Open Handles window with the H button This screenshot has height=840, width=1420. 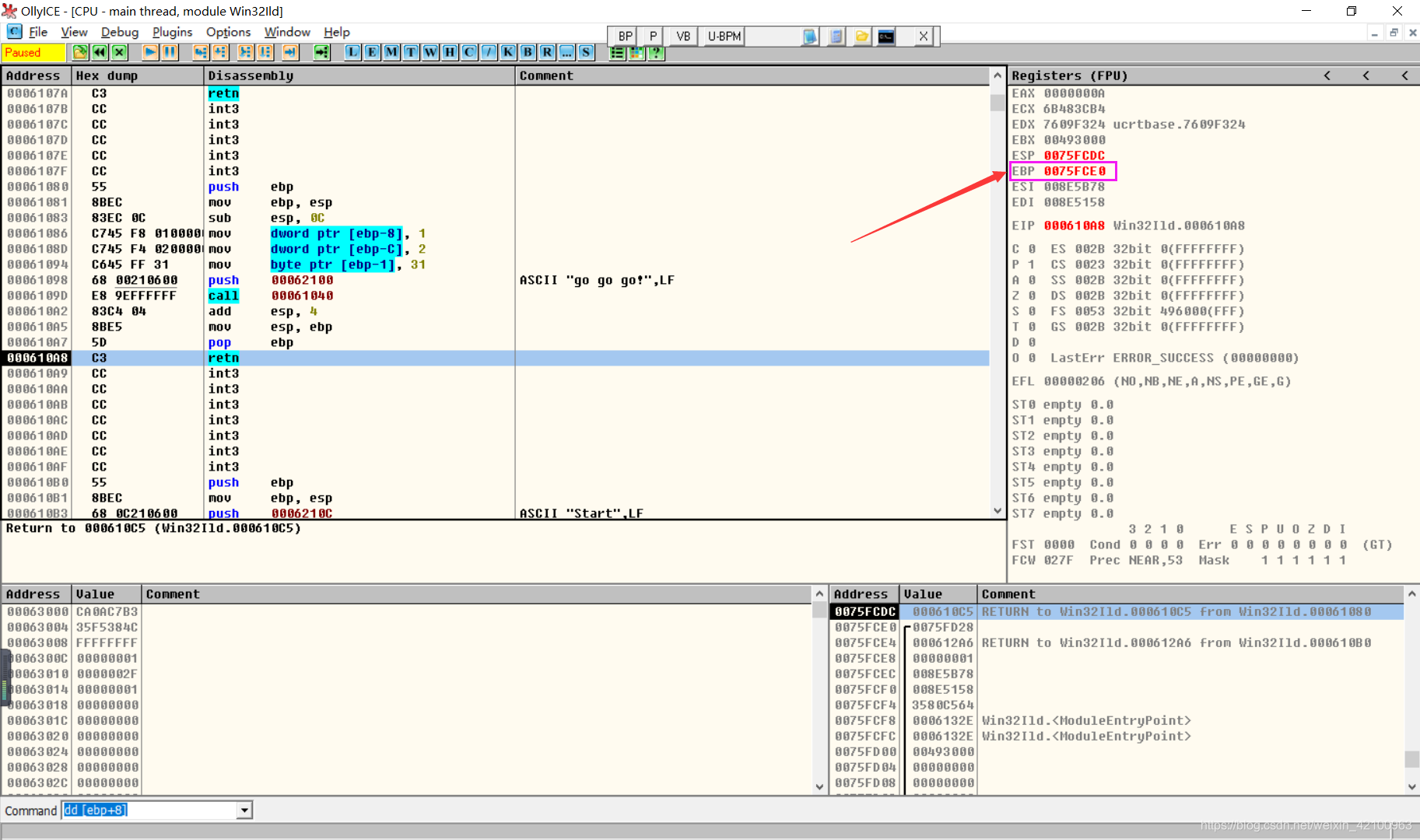point(451,52)
